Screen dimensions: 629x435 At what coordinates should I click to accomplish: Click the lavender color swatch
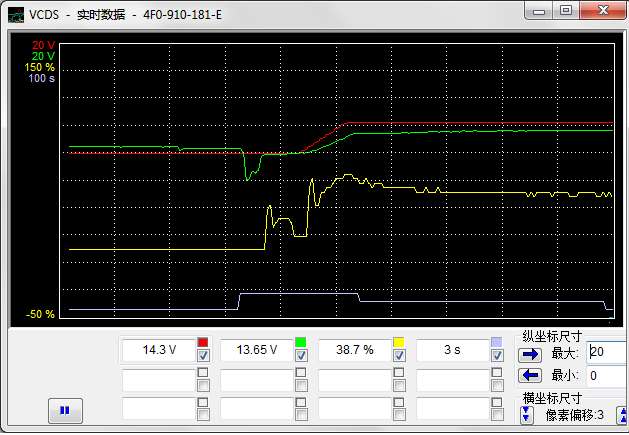click(x=497, y=343)
